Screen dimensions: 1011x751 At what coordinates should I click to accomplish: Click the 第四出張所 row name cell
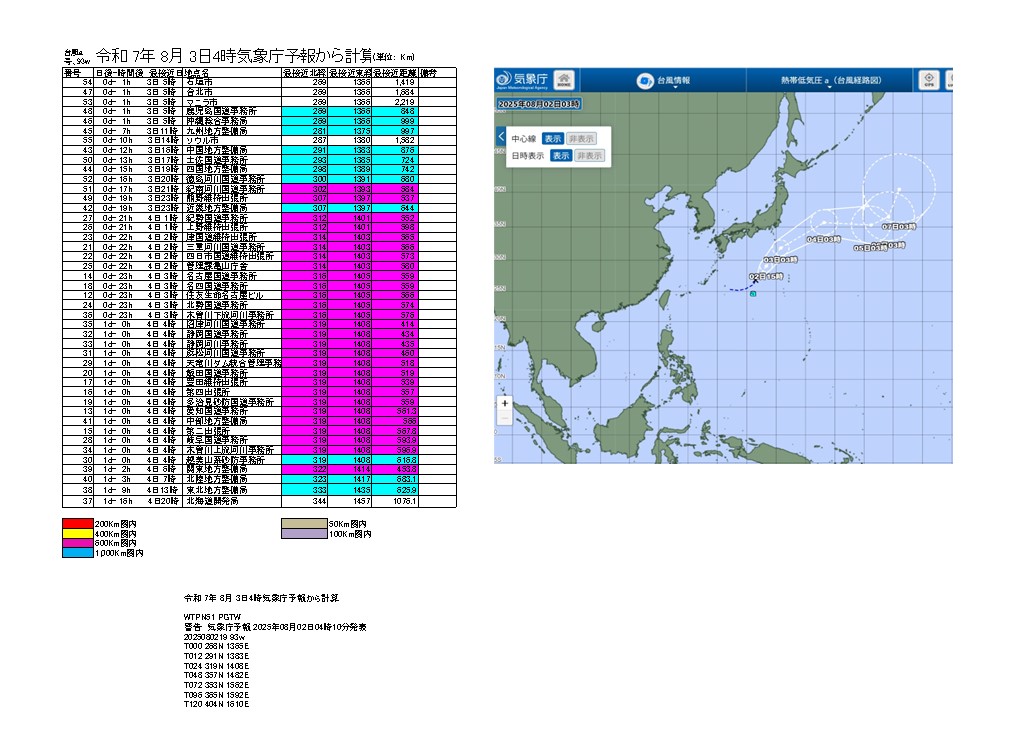pos(232,391)
